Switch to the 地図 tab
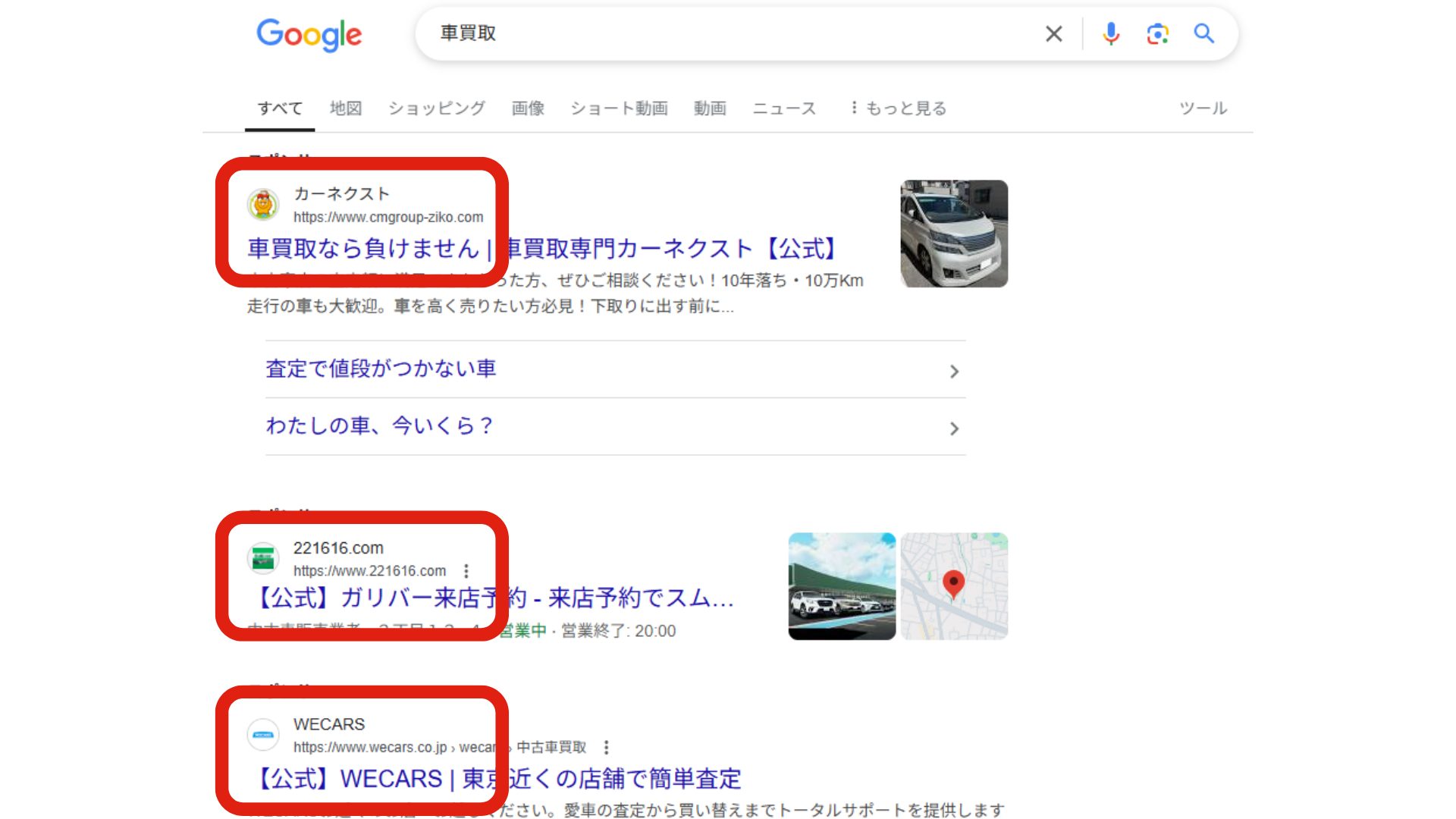Viewport: 1456px width, 819px height. (x=346, y=108)
